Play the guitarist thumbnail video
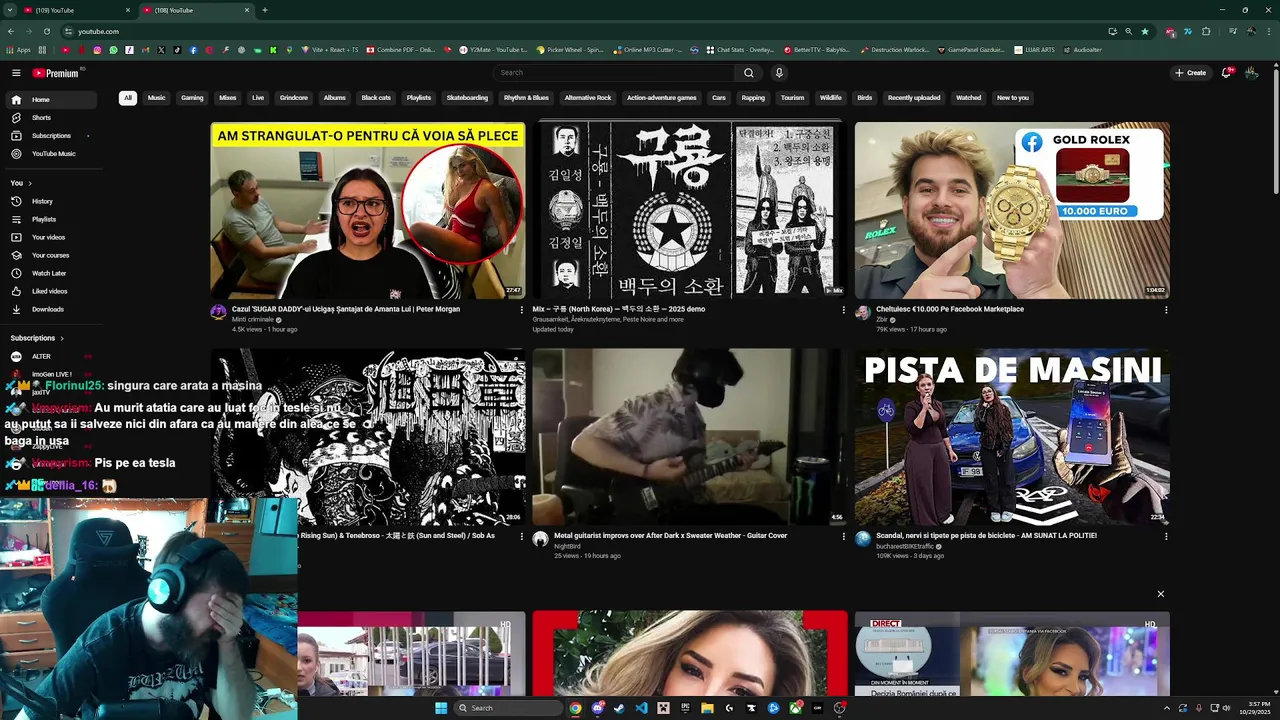The height and width of the screenshot is (720, 1280). [689, 437]
